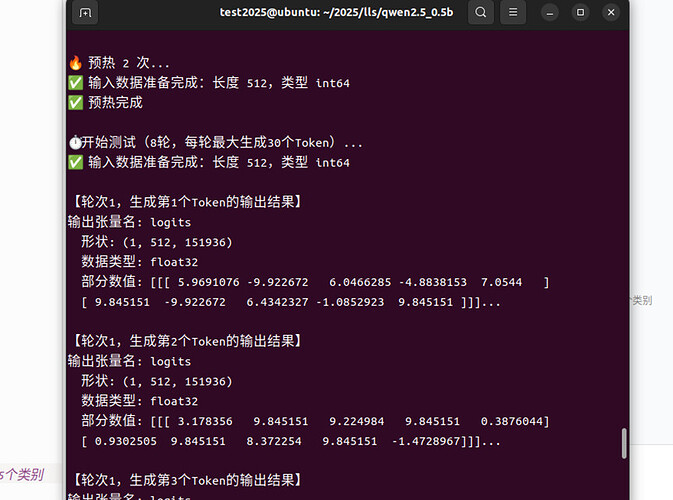Click the 【轮次1，生成第3个Token的输出结果】 heading
Image resolution: width=673 pixels, height=500 pixels.
[x=188, y=480]
